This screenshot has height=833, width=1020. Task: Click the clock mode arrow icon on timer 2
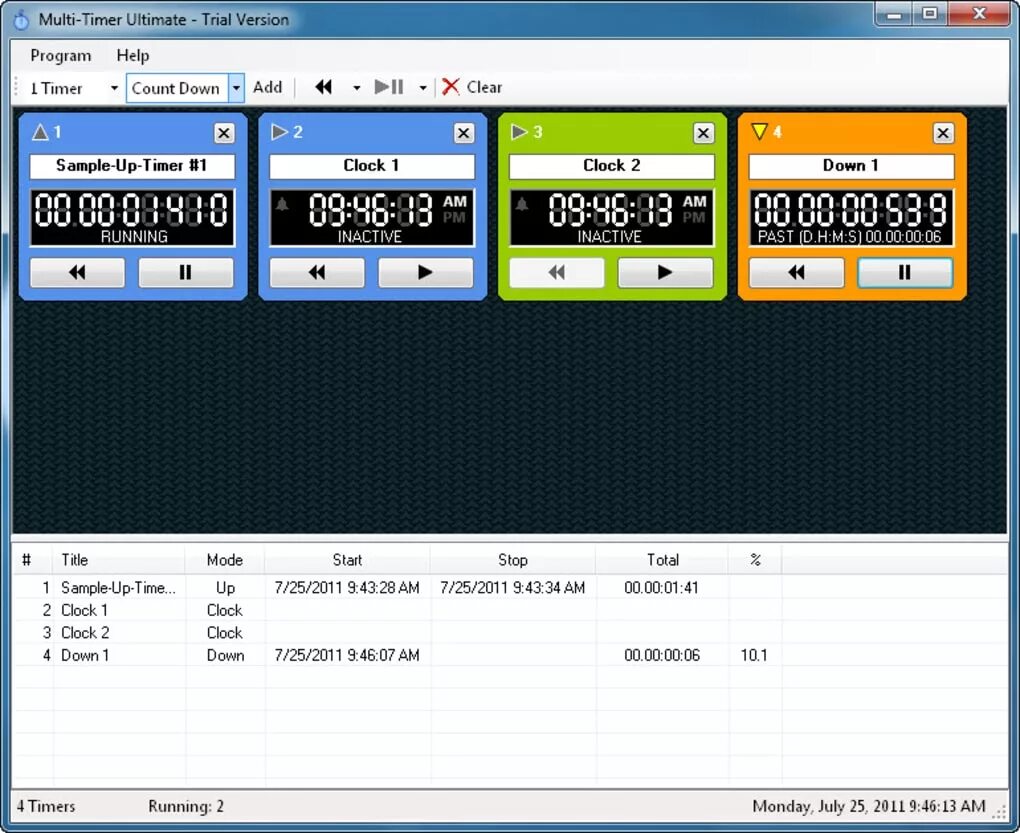(x=280, y=132)
